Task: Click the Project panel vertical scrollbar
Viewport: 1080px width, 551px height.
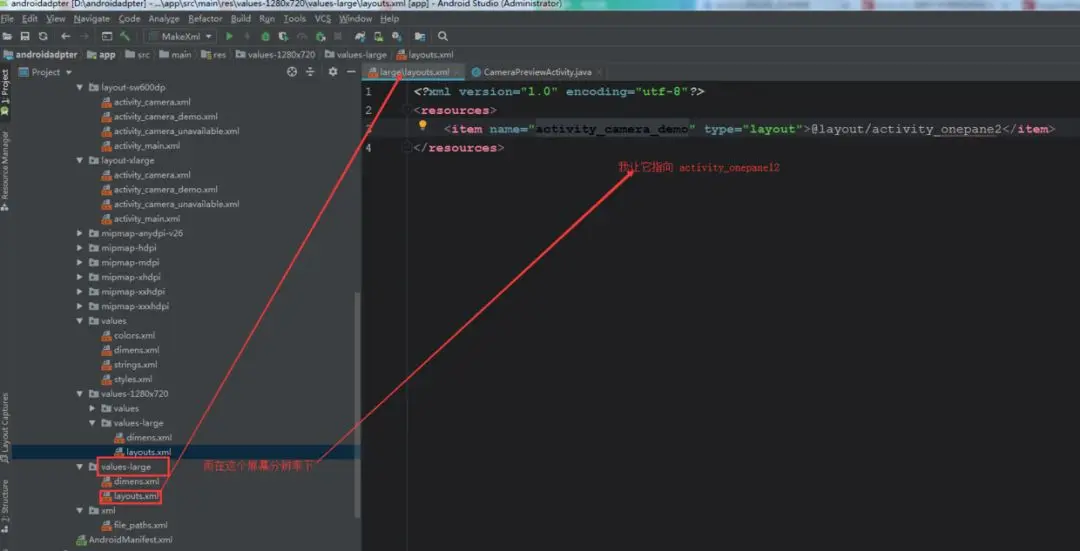Action: 357,405
